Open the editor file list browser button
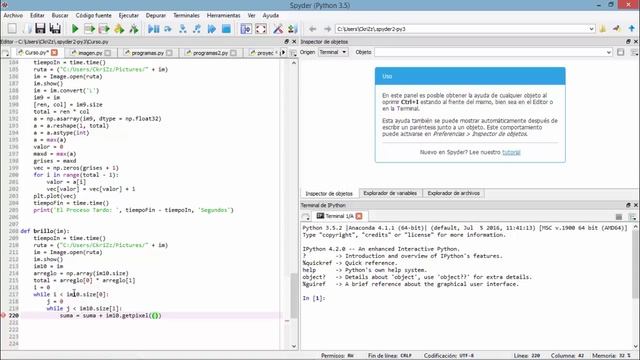 [x=5, y=53]
